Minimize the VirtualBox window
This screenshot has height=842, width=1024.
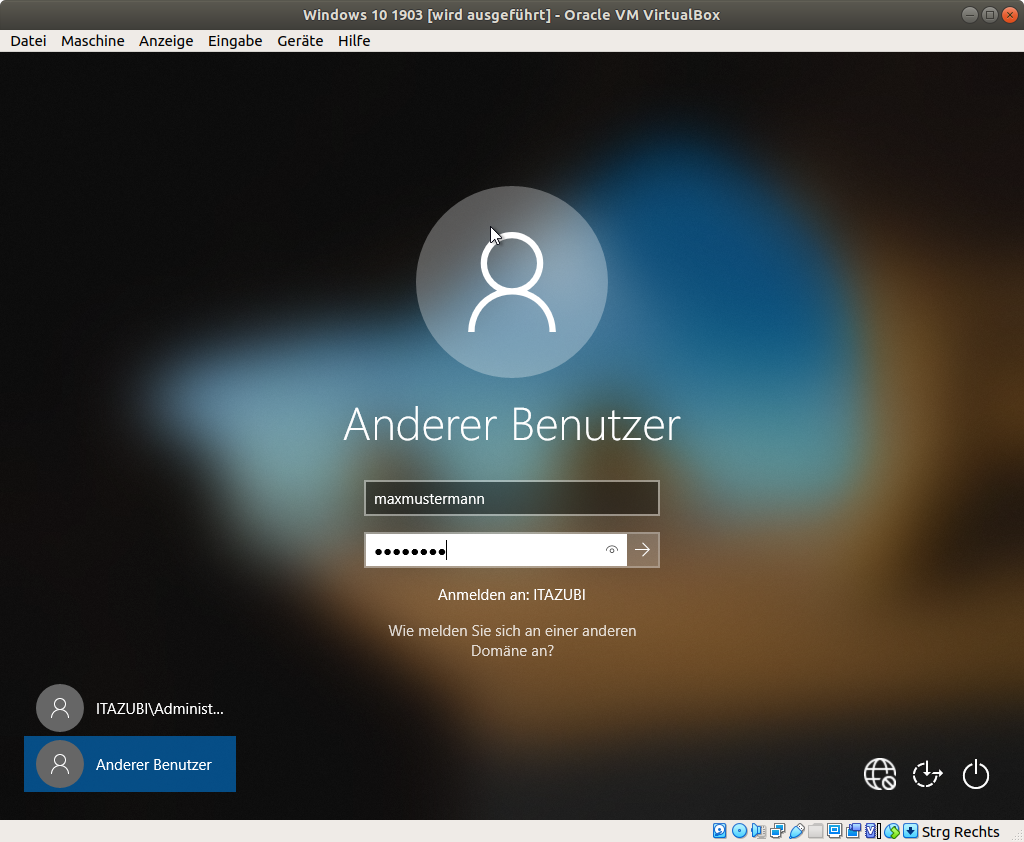point(970,14)
